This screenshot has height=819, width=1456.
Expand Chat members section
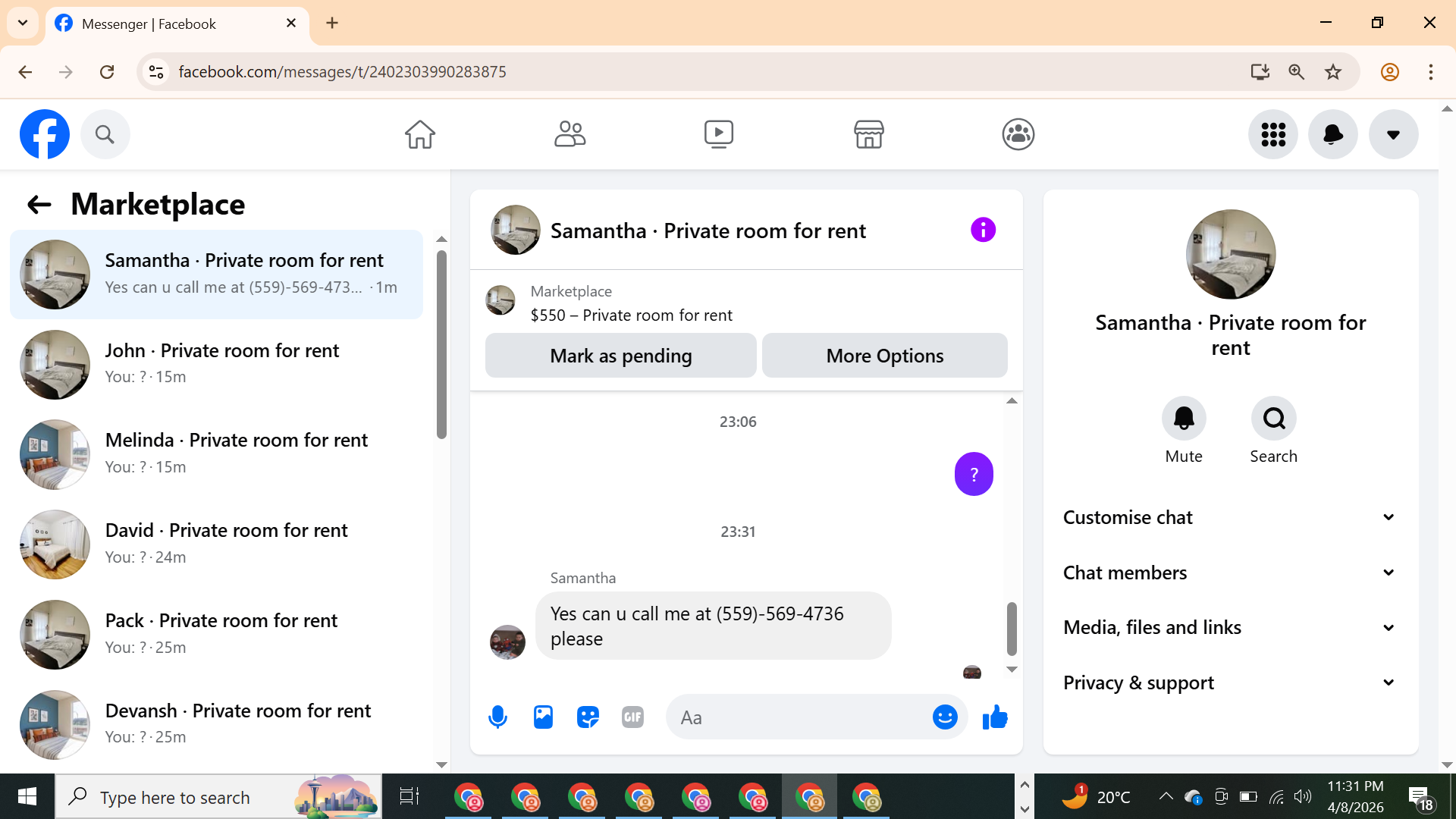coord(1229,573)
